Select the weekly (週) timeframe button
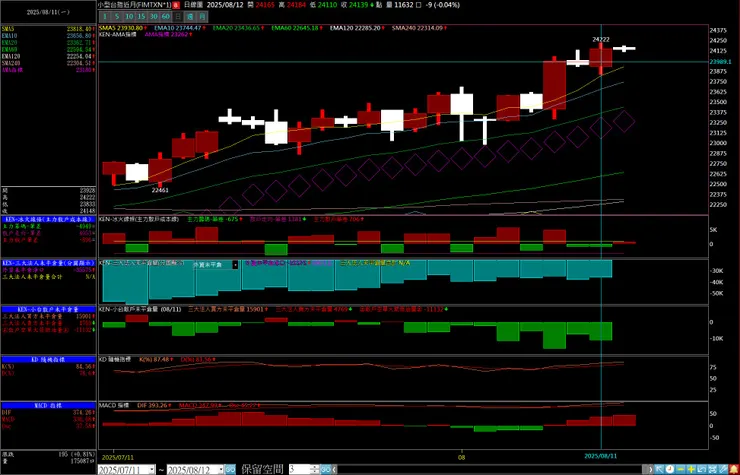Viewport: 740px width, 475px height. point(190,17)
